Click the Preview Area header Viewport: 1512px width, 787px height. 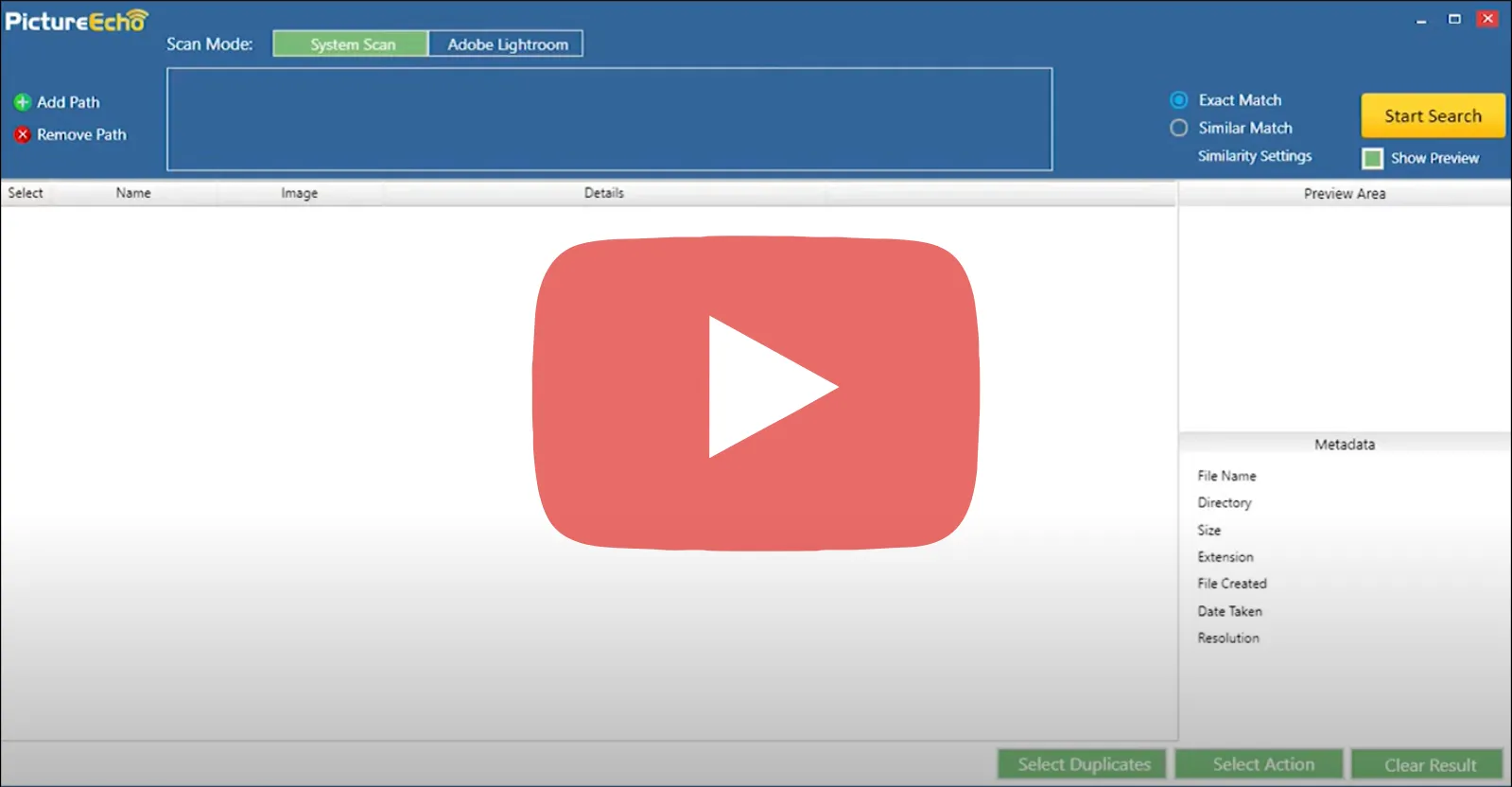tap(1345, 194)
